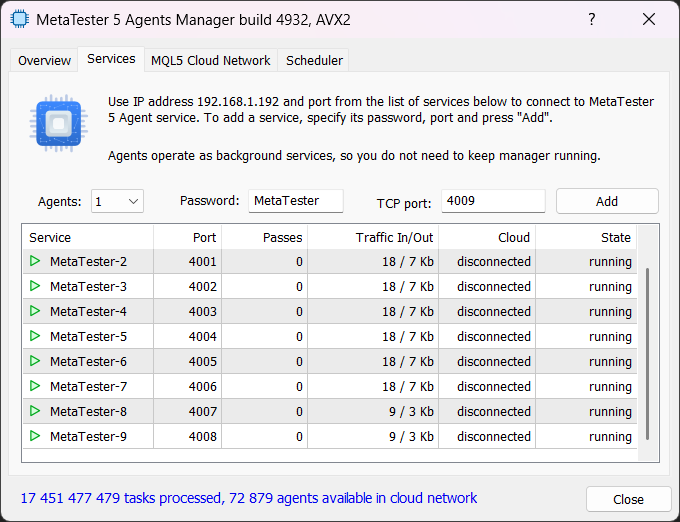Screen dimensions: 680x522
Task: Open the Agents count dropdown
Action: [x=117, y=201]
